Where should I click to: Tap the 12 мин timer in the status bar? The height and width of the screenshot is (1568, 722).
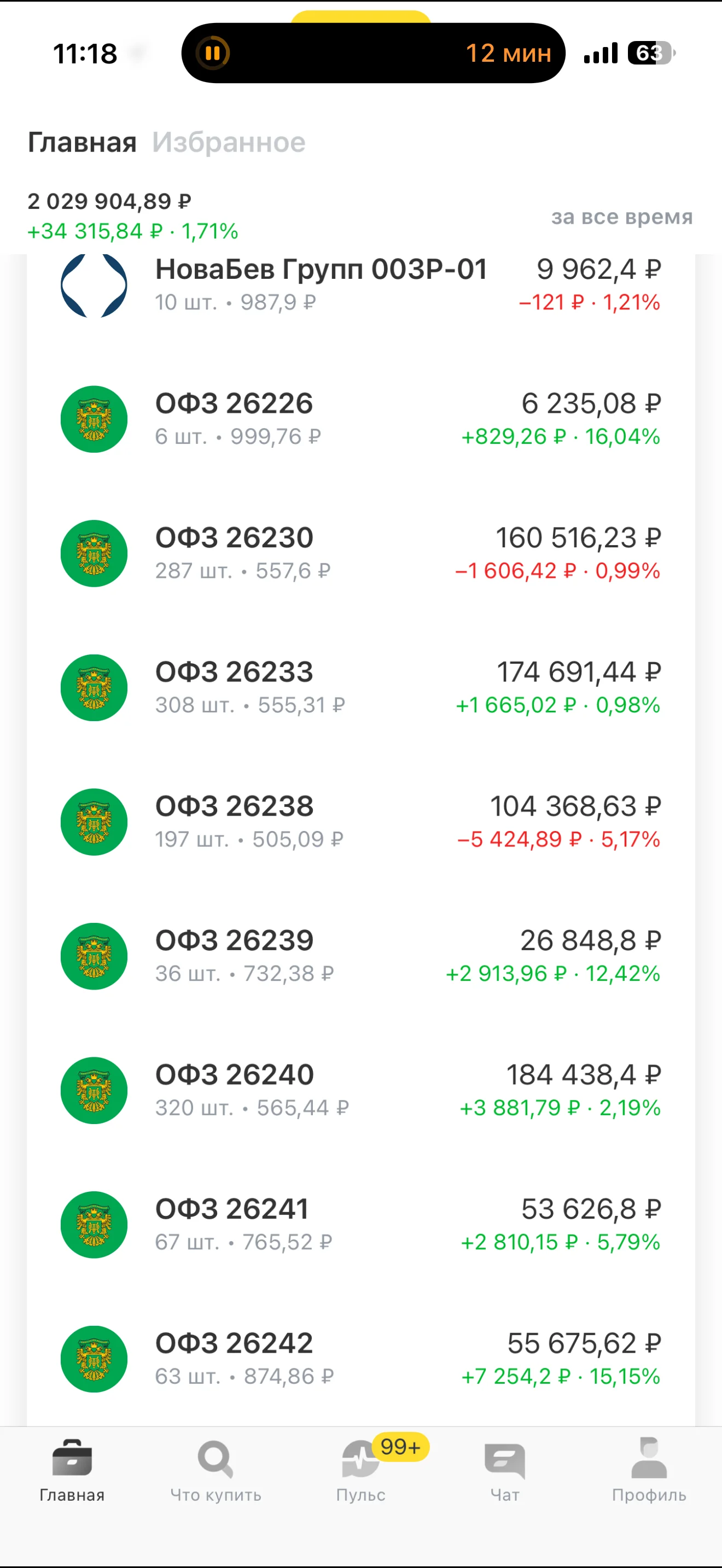(x=508, y=53)
